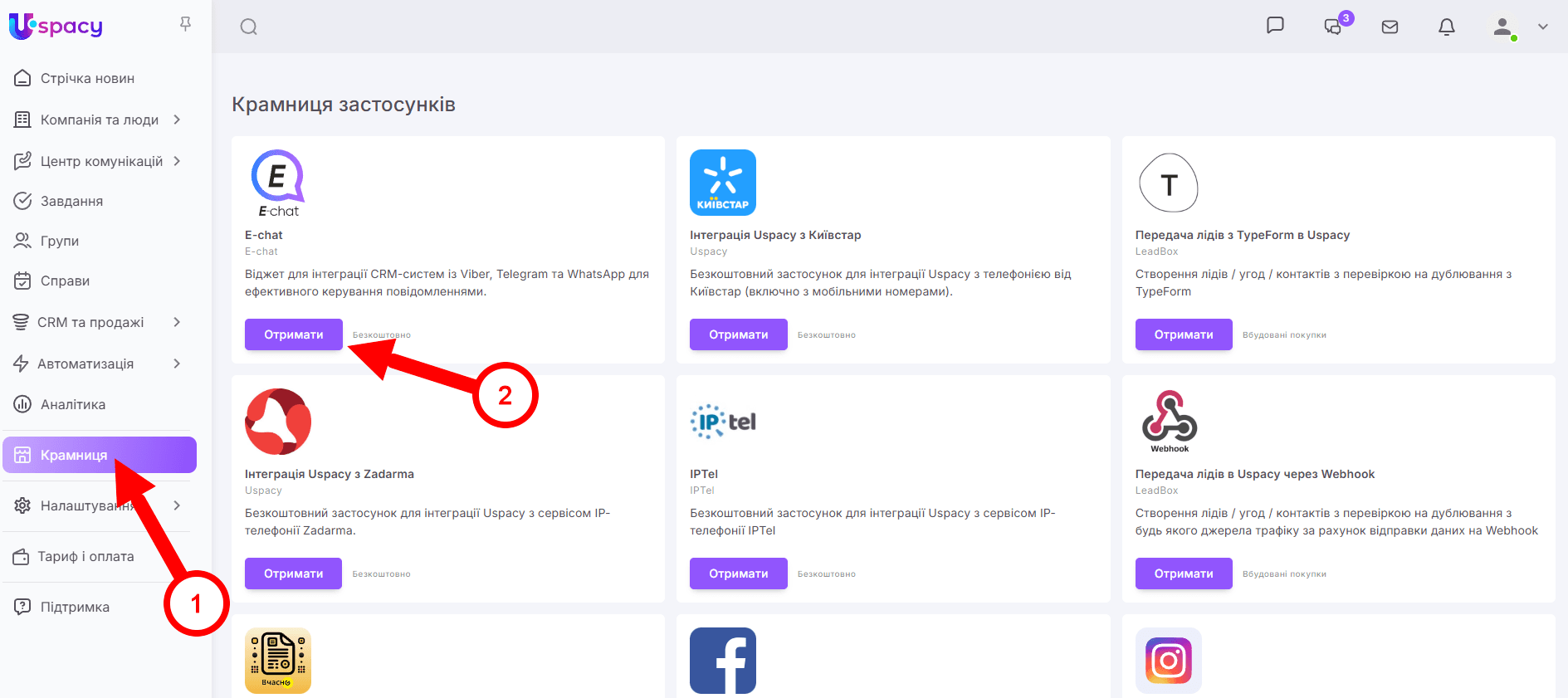Open the IPTel app title
Screen dimensions: 1568x698
704,474
